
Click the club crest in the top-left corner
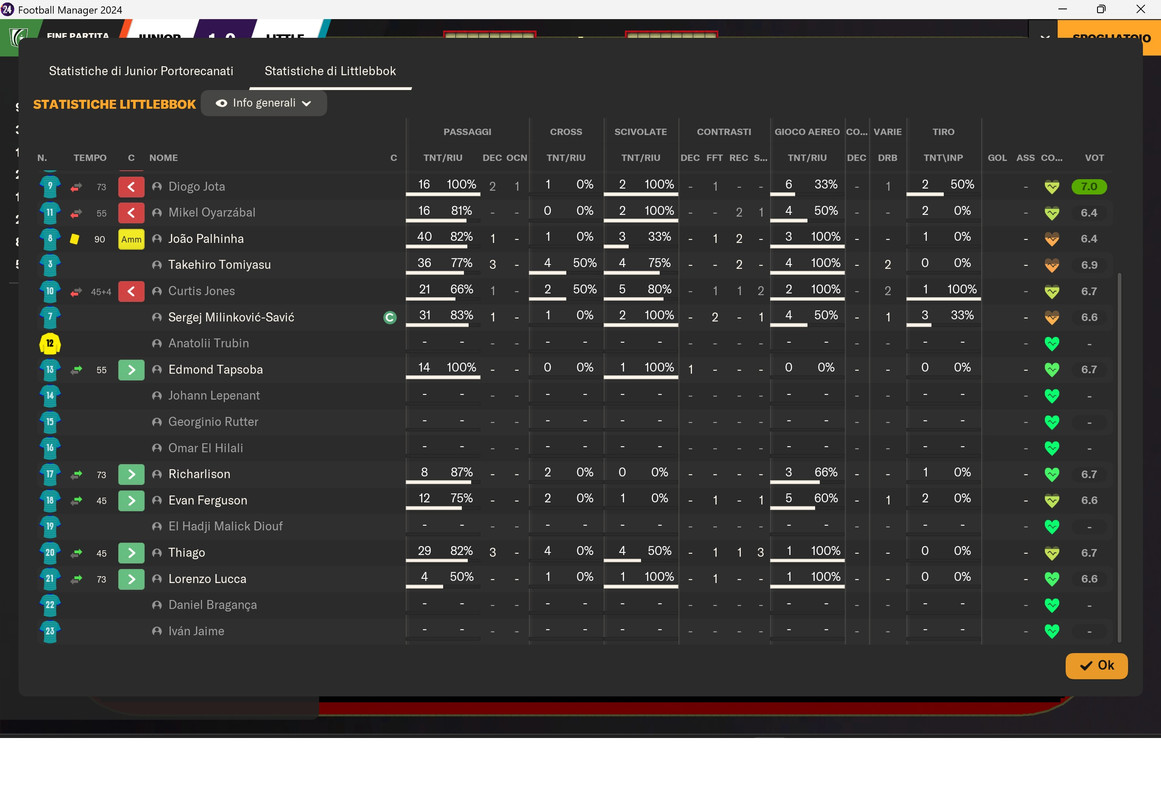tap(18, 36)
